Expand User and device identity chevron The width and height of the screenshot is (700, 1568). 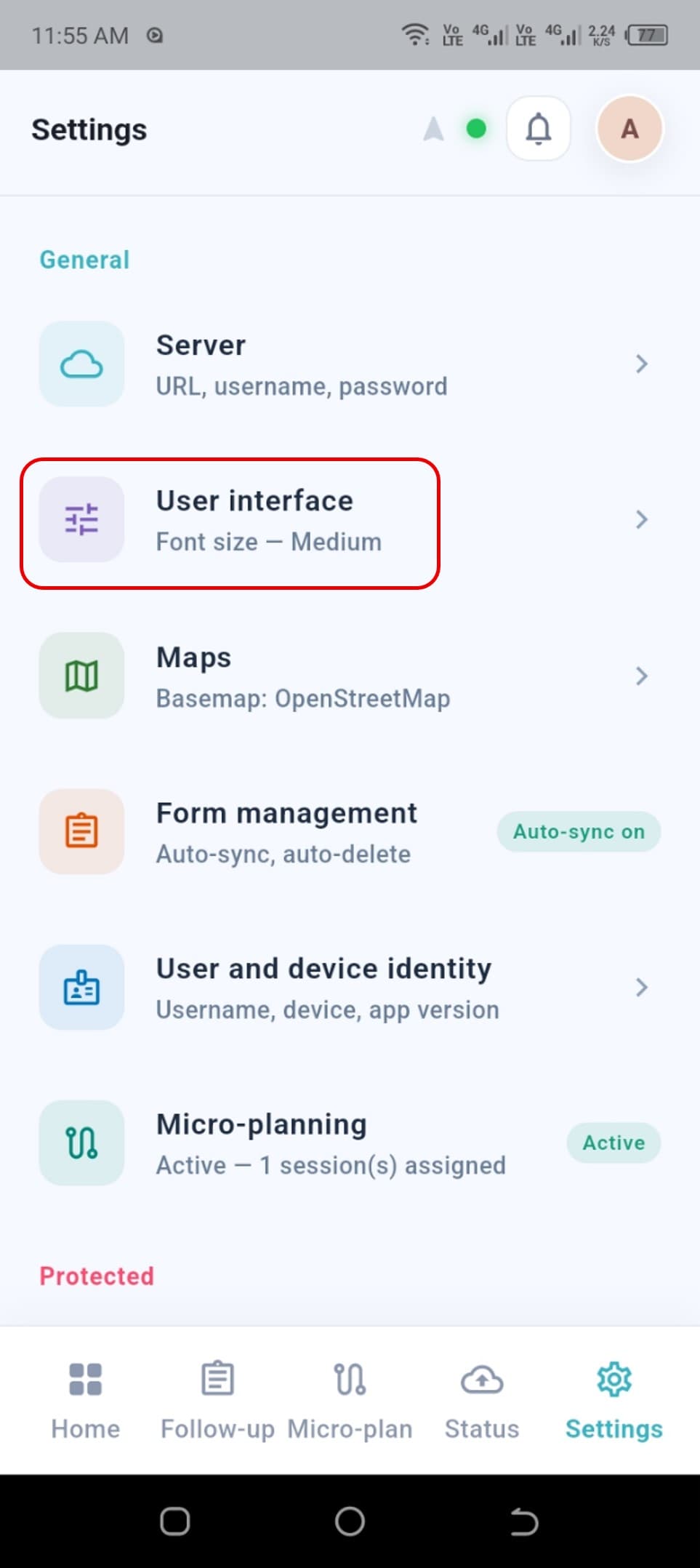[x=641, y=987]
